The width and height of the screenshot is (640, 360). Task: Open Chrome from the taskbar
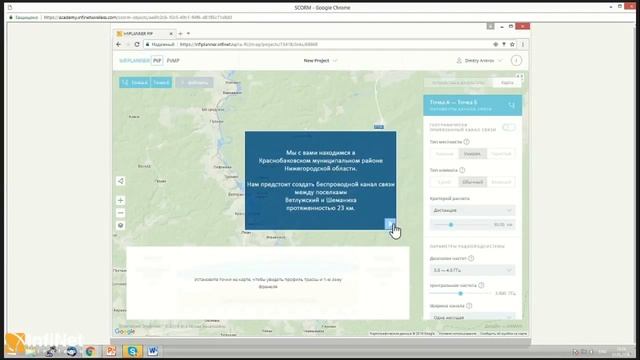coord(90,351)
